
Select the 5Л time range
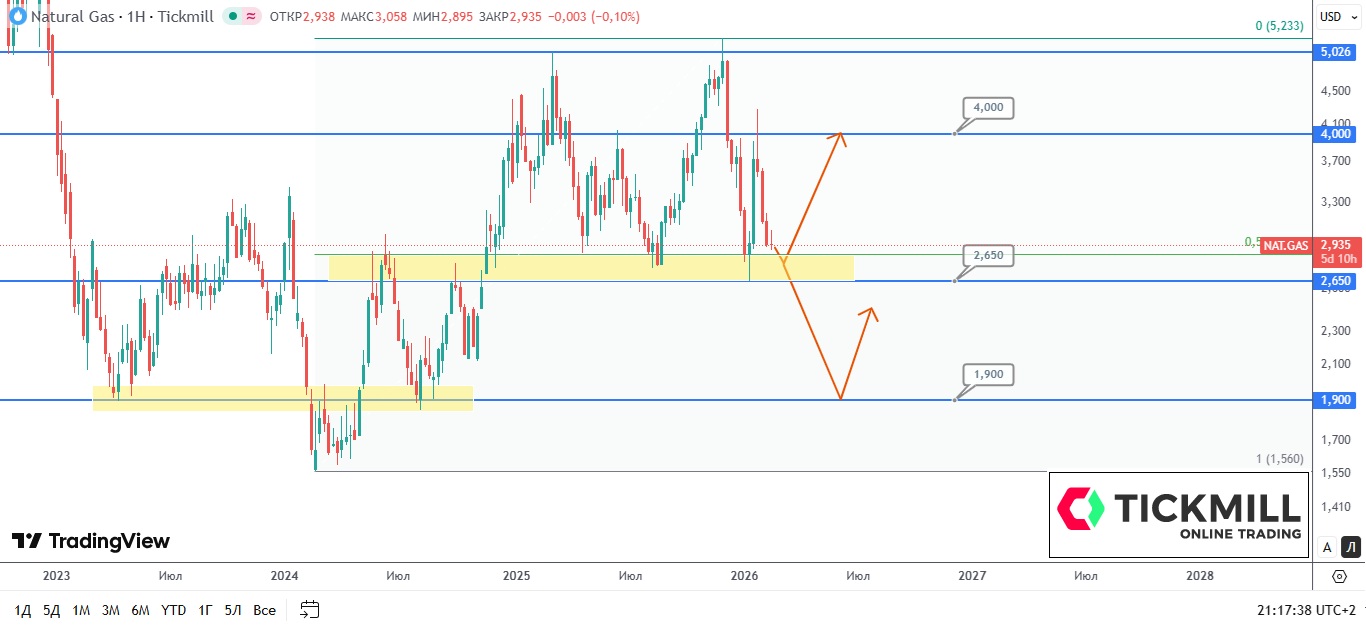[233, 610]
